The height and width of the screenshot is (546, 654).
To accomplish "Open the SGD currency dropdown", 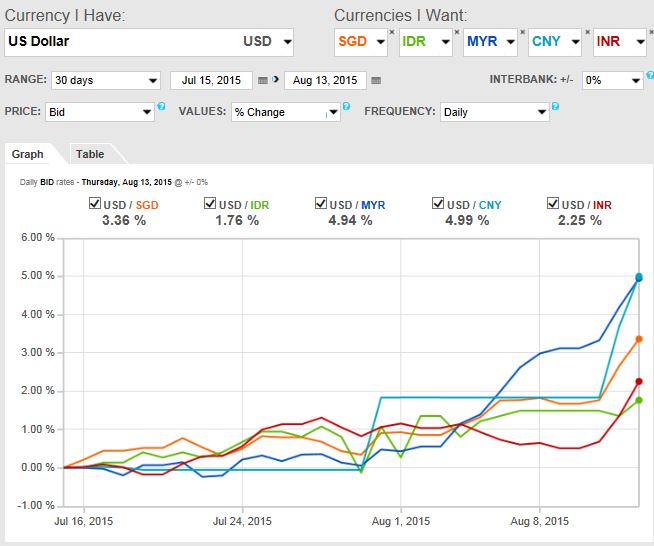I will (x=361, y=42).
